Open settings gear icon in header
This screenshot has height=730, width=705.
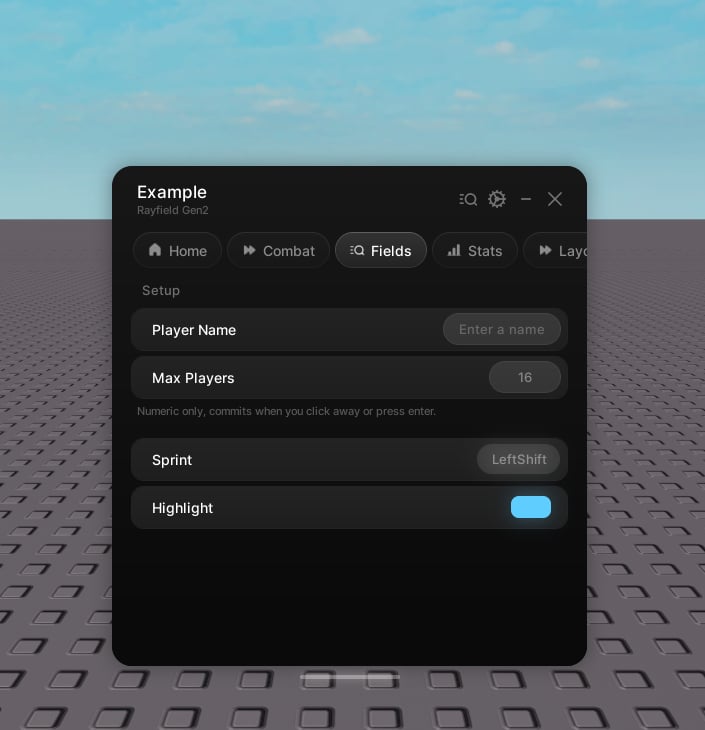[x=497, y=199]
